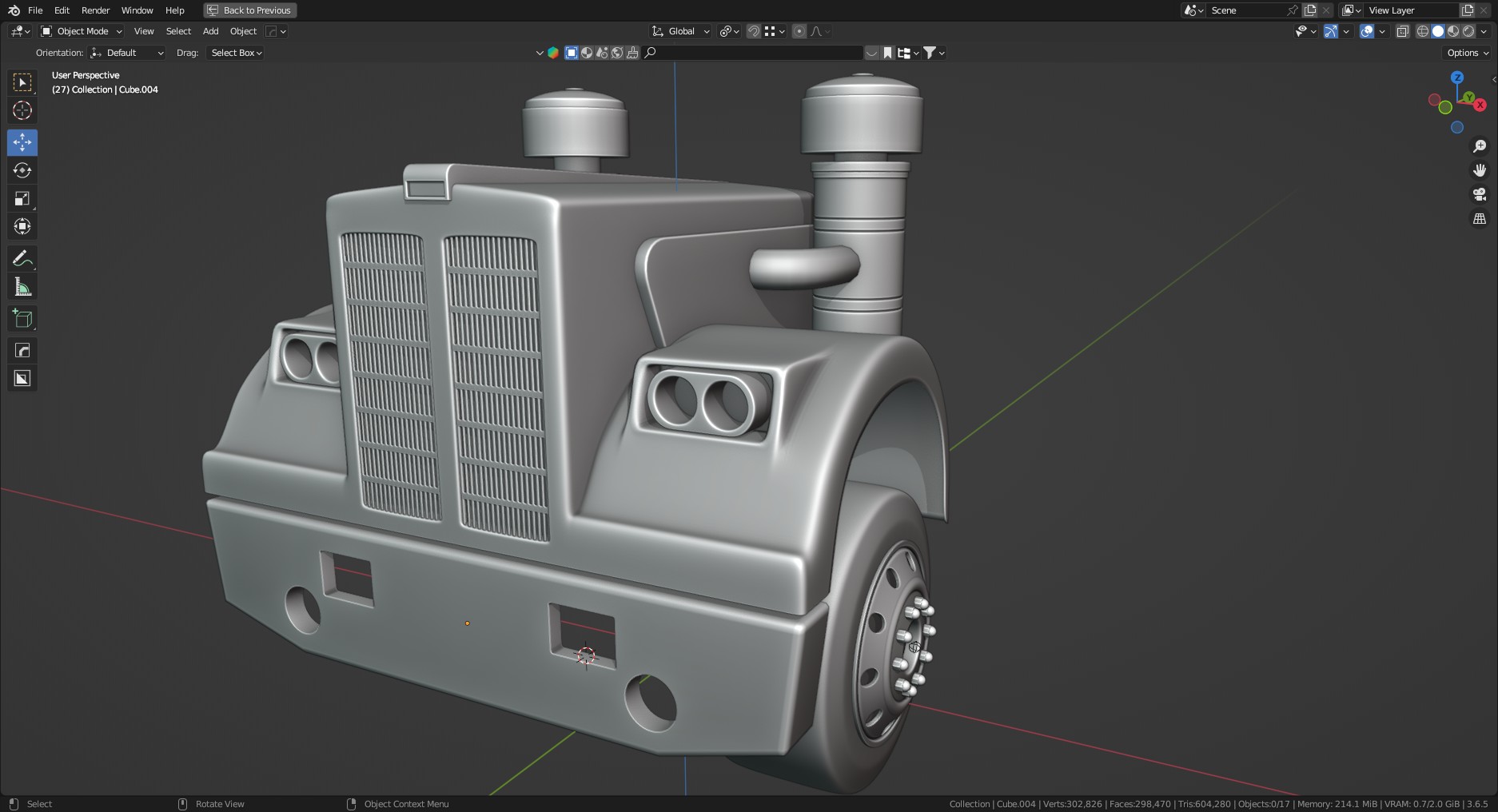Open Window menu
1498x812 pixels.
click(x=137, y=10)
